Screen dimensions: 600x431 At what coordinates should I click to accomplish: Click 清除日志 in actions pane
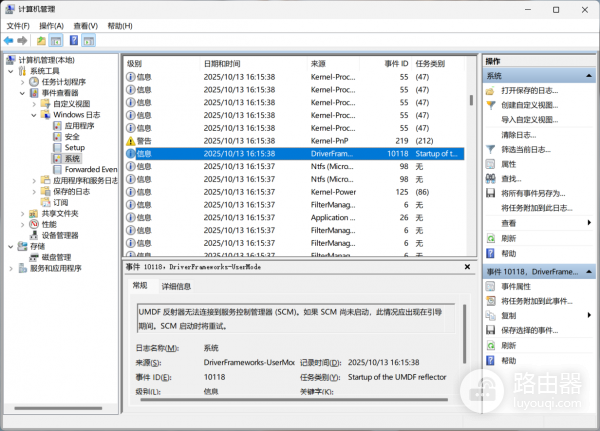(x=518, y=135)
